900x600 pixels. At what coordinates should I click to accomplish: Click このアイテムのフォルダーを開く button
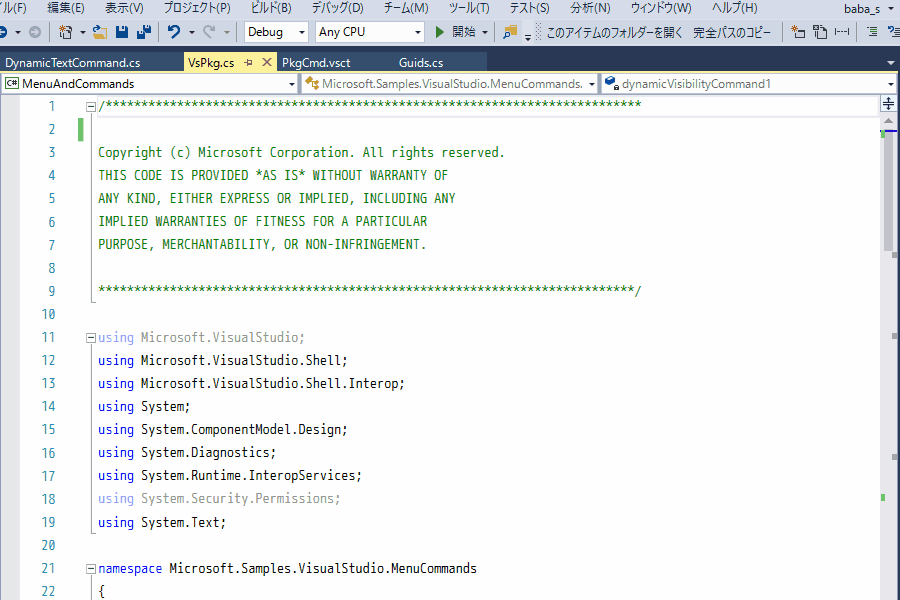614,33
